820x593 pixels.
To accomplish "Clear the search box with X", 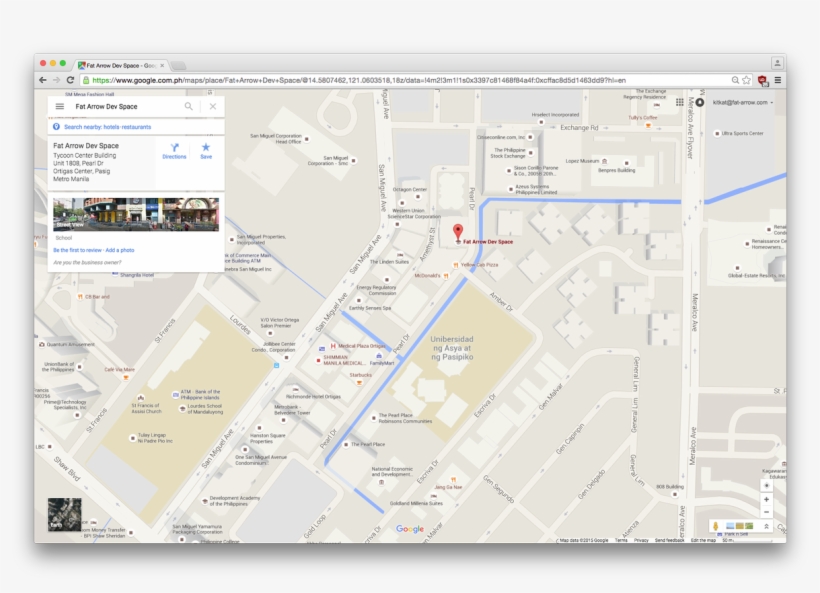I will coord(213,106).
